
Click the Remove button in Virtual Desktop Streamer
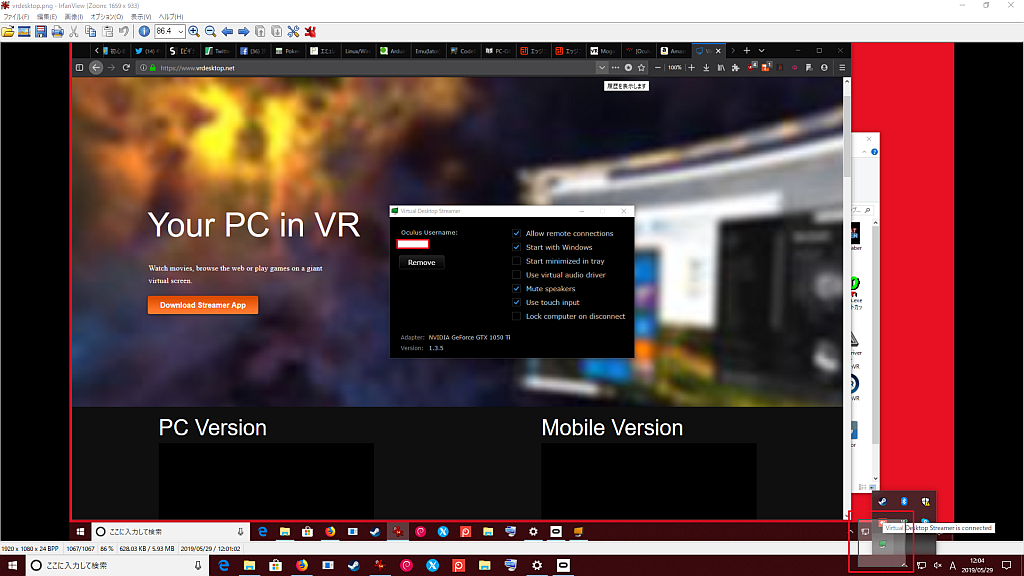pos(421,263)
